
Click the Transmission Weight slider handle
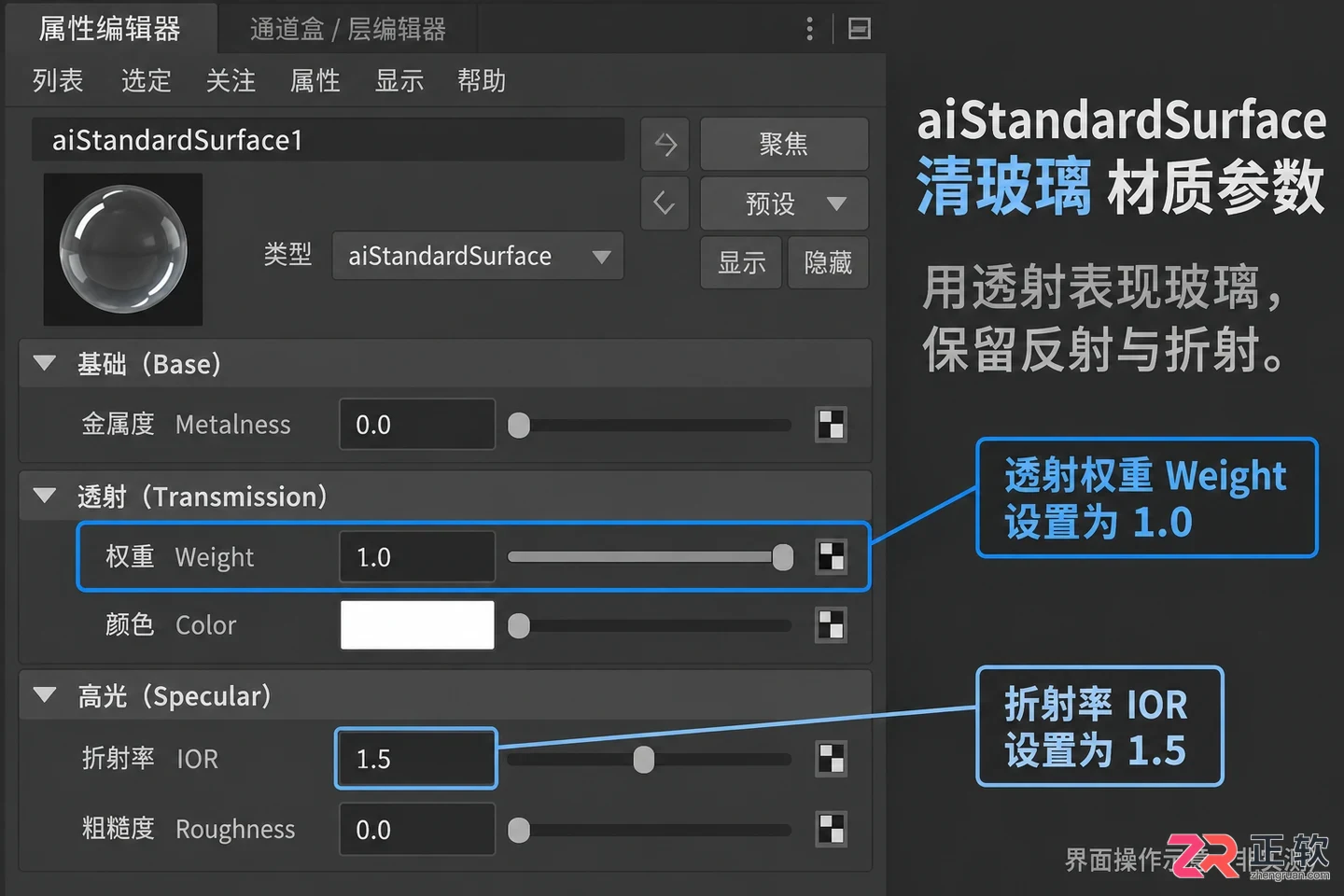click(783, 557)
